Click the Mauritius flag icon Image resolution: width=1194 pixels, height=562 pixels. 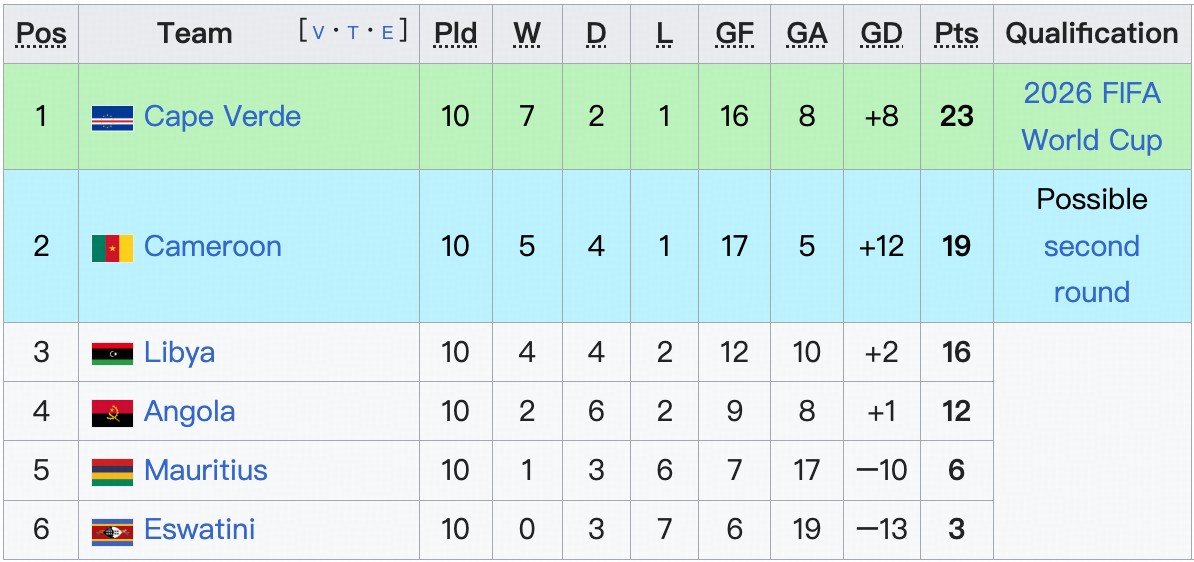112,472
